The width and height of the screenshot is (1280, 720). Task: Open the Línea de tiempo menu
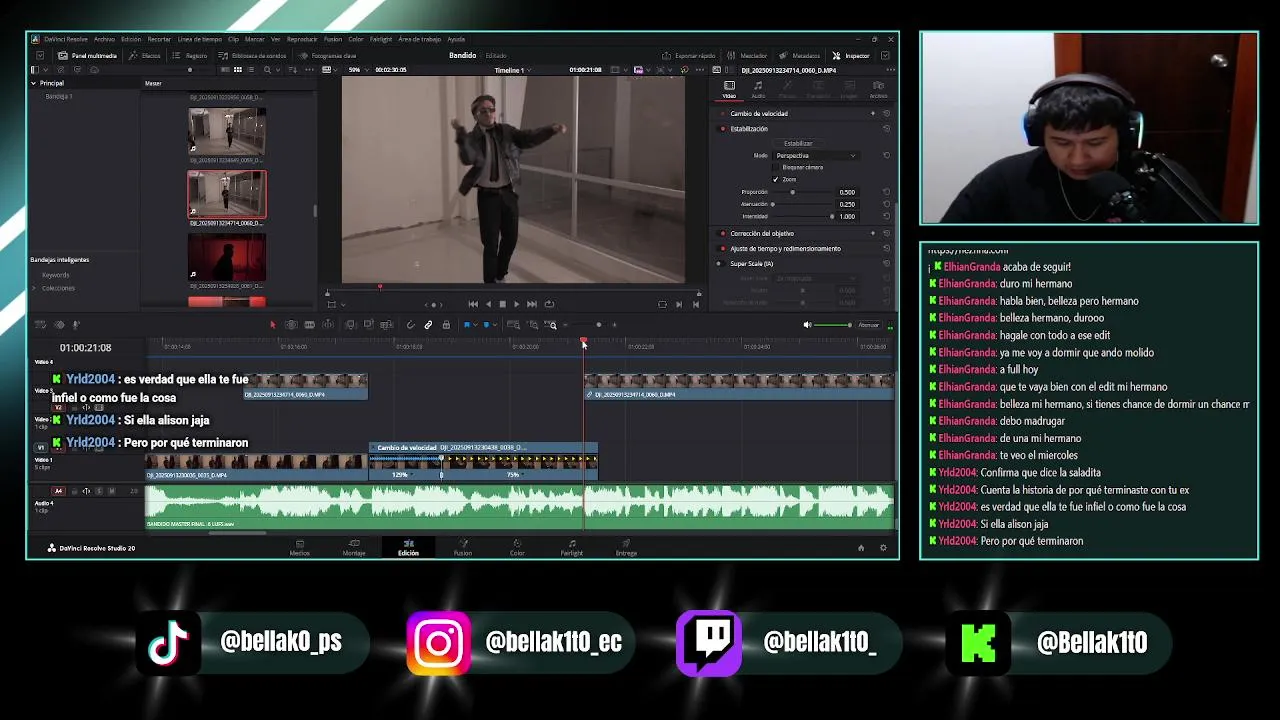[199, 39]
